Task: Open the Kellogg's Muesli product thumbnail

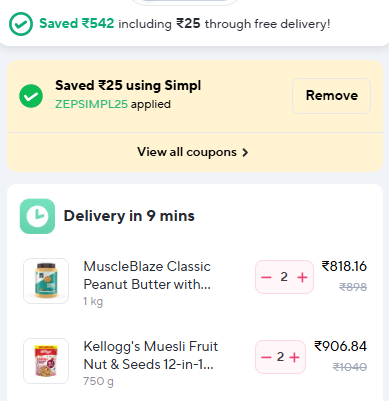Action: (46, 361)
